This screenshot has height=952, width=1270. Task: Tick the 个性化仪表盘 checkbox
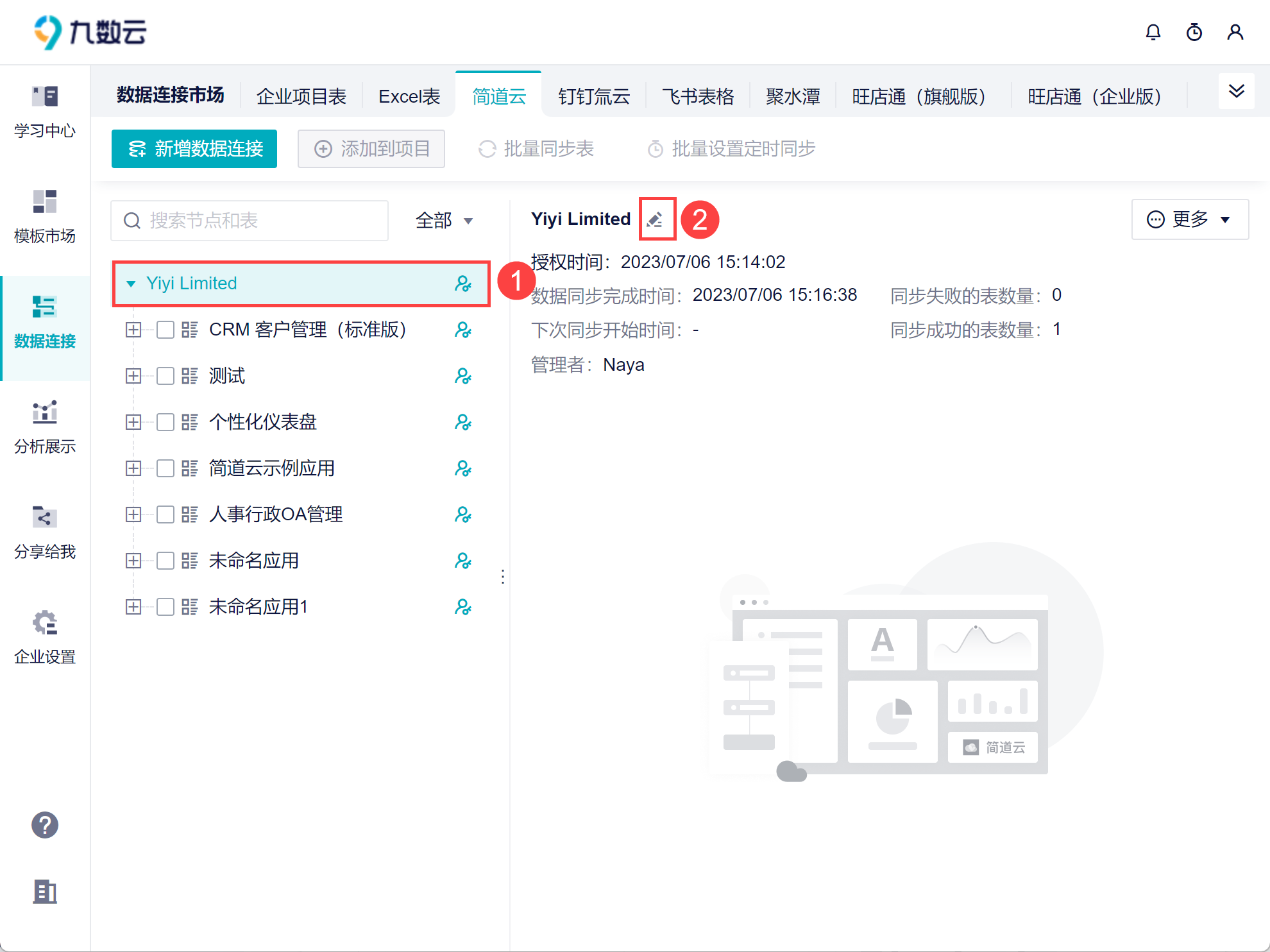tap(165, 422)
